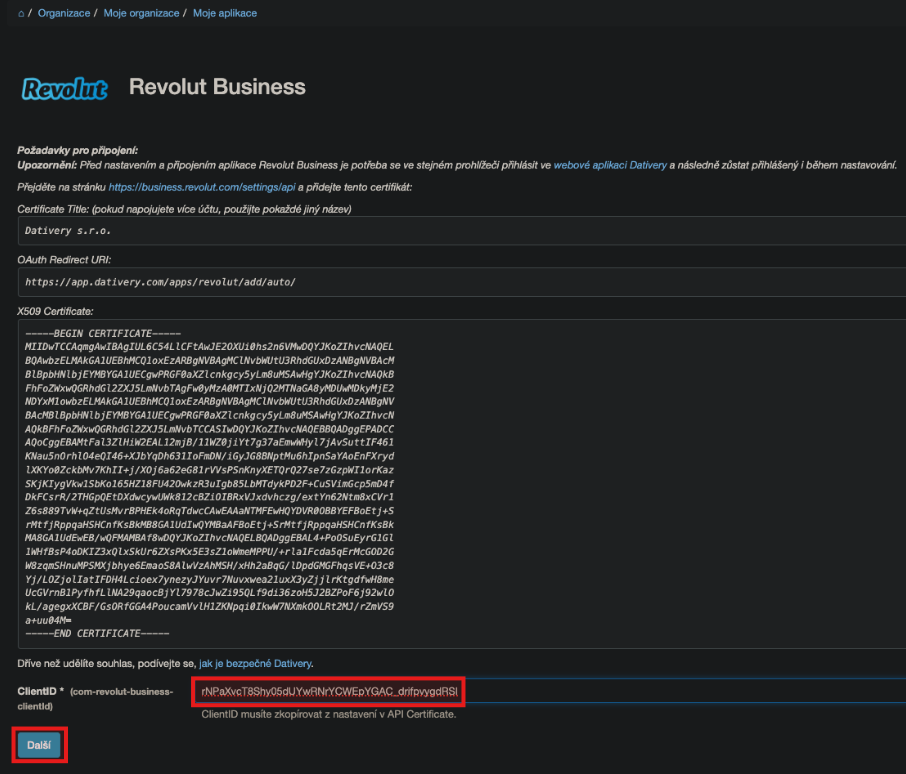Screen dimensions: 906x774
Task: Click the BEGIN CERTIFICATE line
Action: tap(103, 333)
